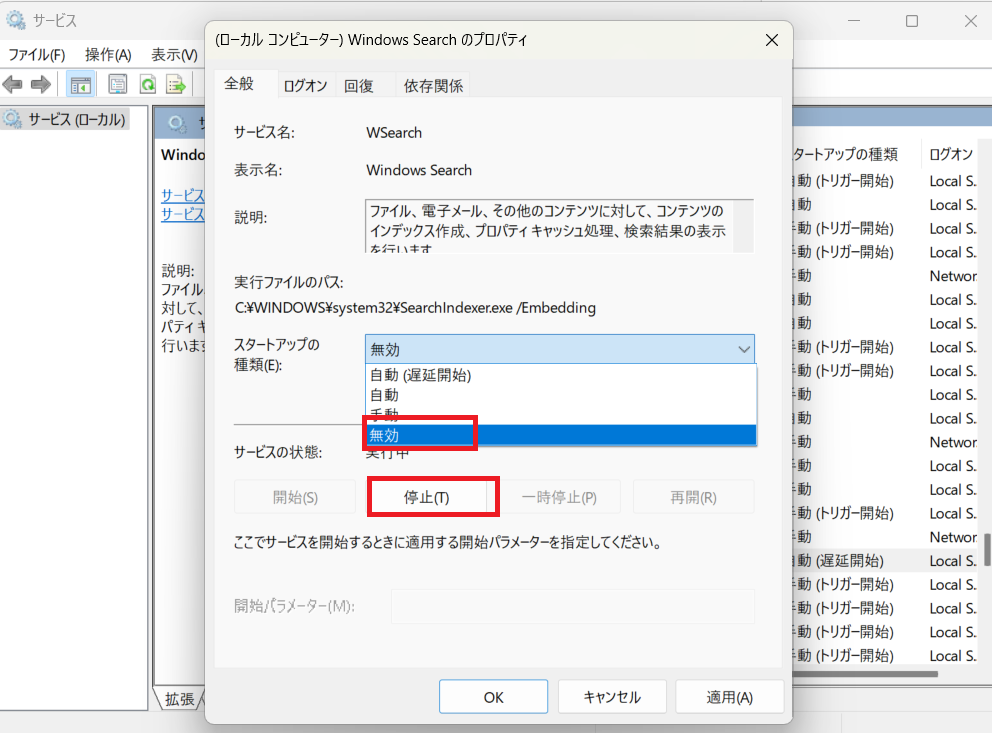
Task: Go back using the toolbar left arrow
Action: tap(13, 84)
